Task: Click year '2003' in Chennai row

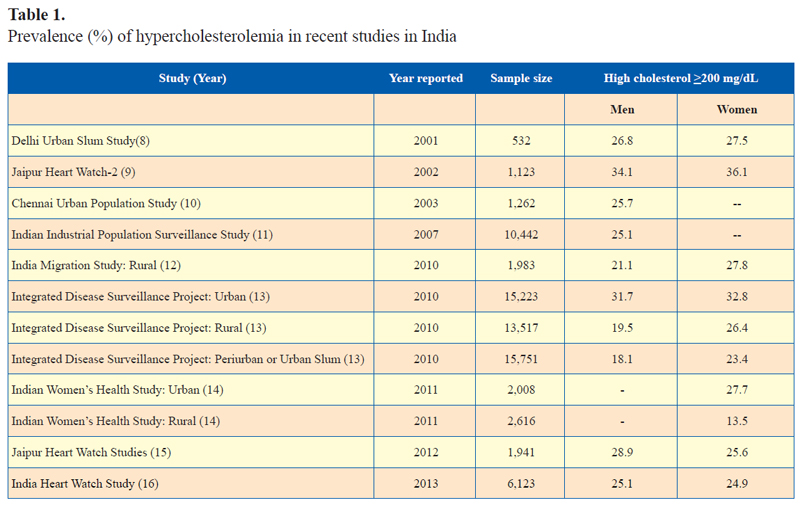Action: click(426, 203)
